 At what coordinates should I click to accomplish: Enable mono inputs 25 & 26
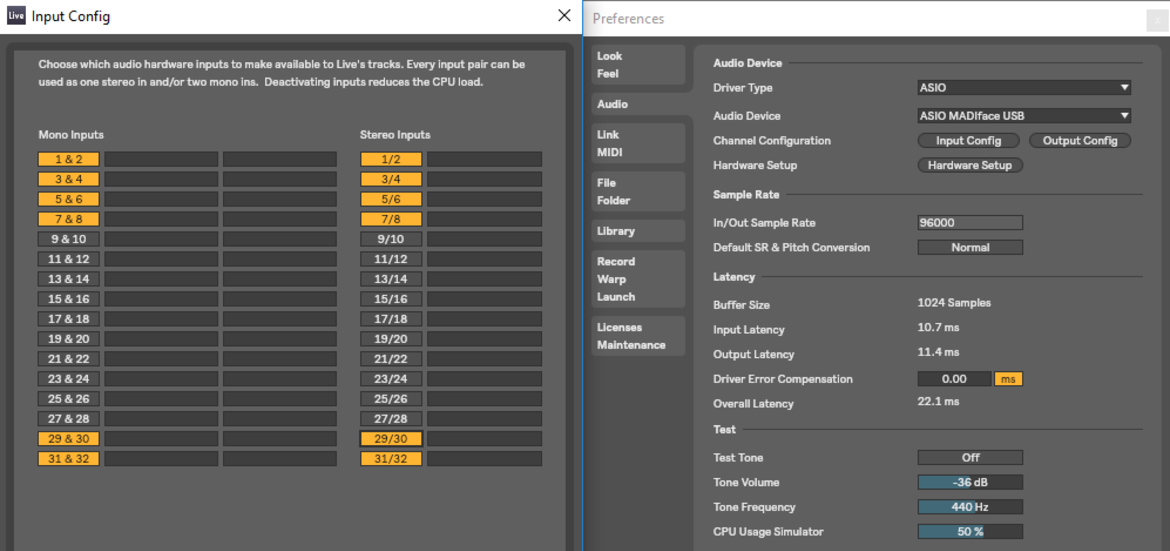point(69,399)
